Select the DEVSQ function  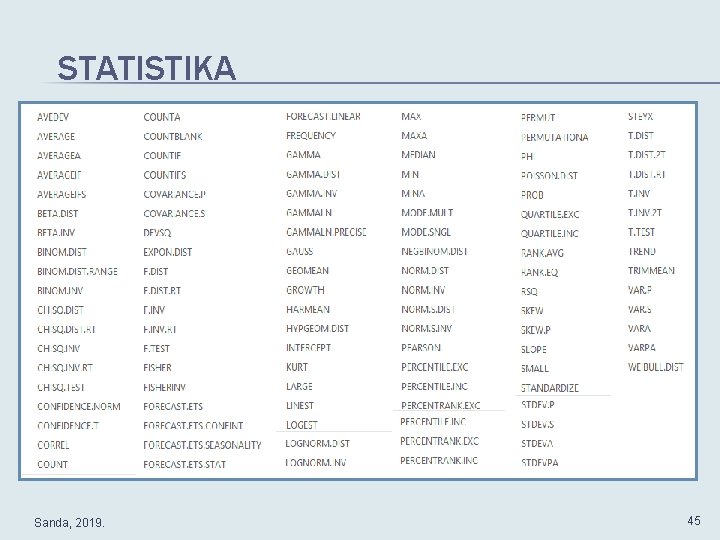coord(157,233)
